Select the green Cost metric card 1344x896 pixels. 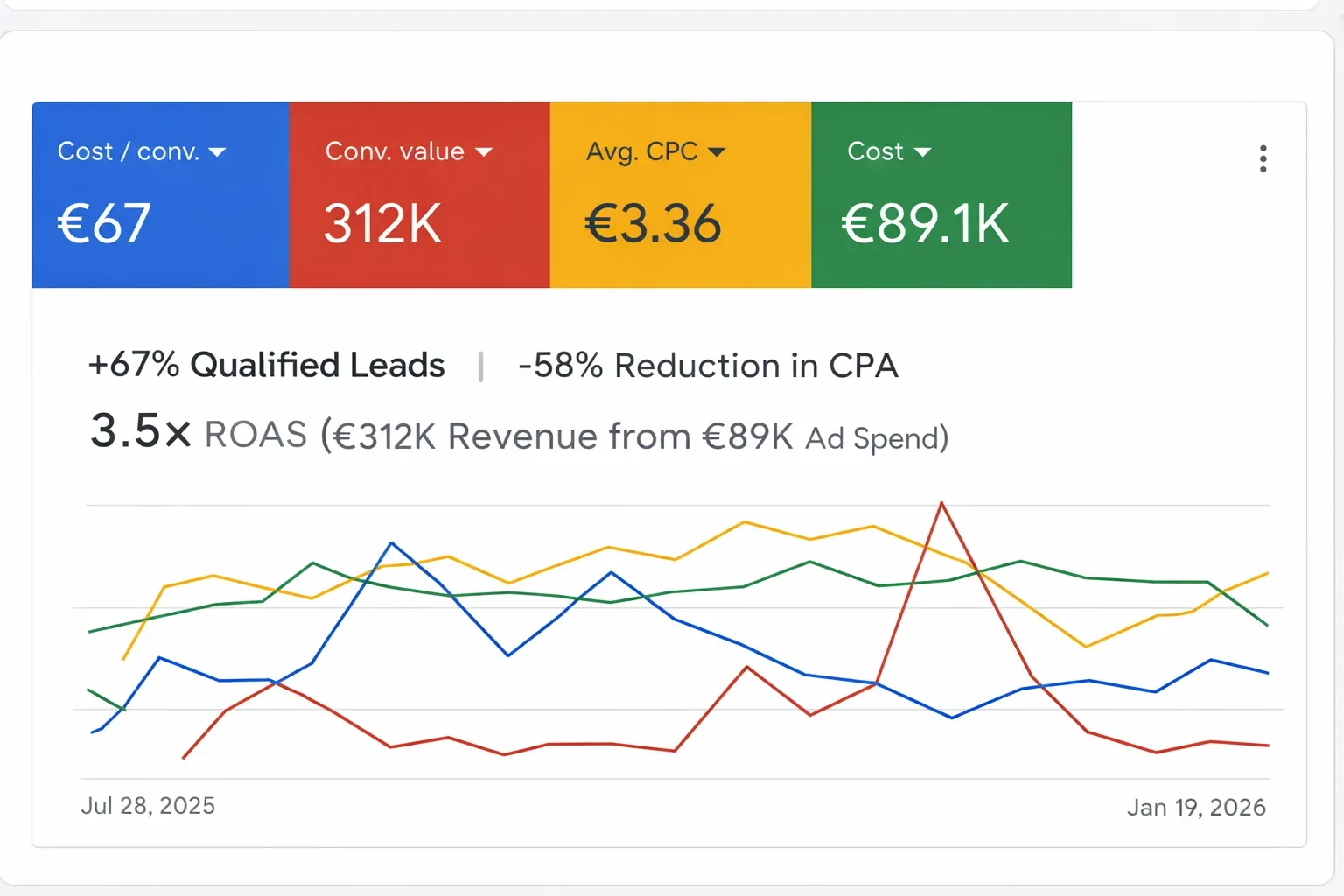pos(941,194)
